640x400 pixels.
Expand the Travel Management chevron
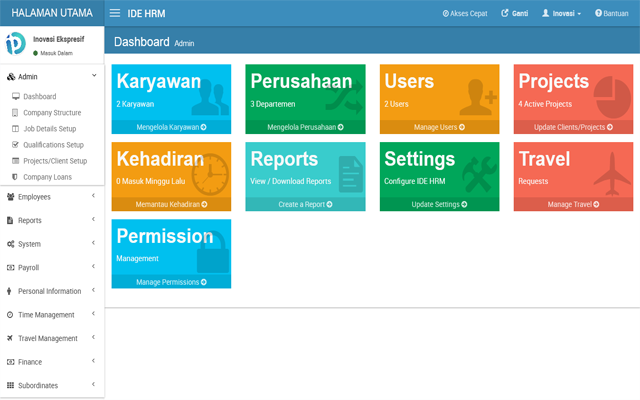93,338
